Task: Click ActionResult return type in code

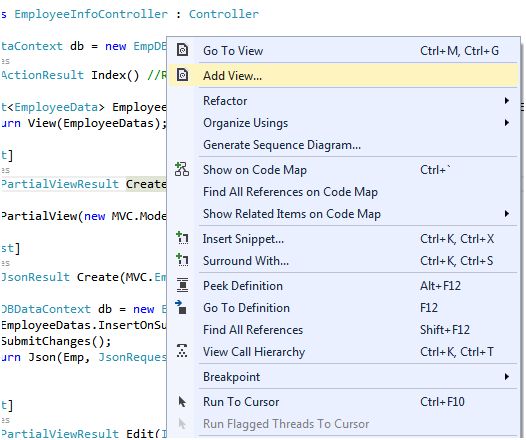Action: click(x=42, y=75)
